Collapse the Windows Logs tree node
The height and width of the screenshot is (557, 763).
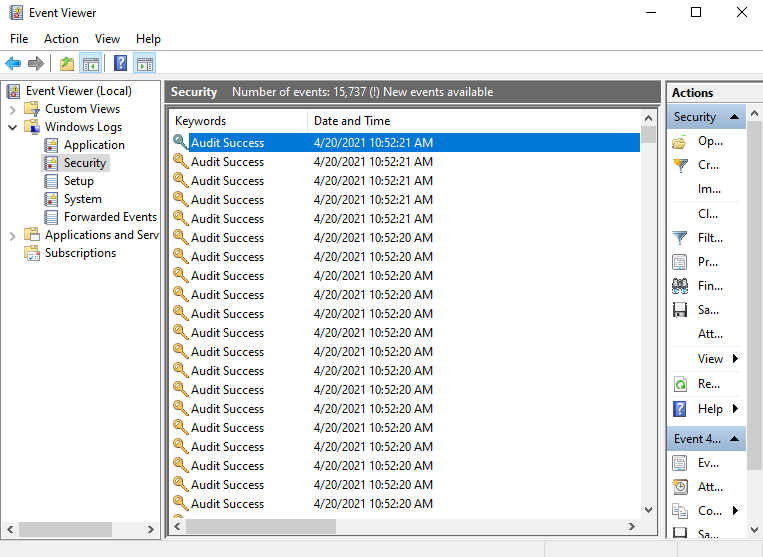point(13,127)
